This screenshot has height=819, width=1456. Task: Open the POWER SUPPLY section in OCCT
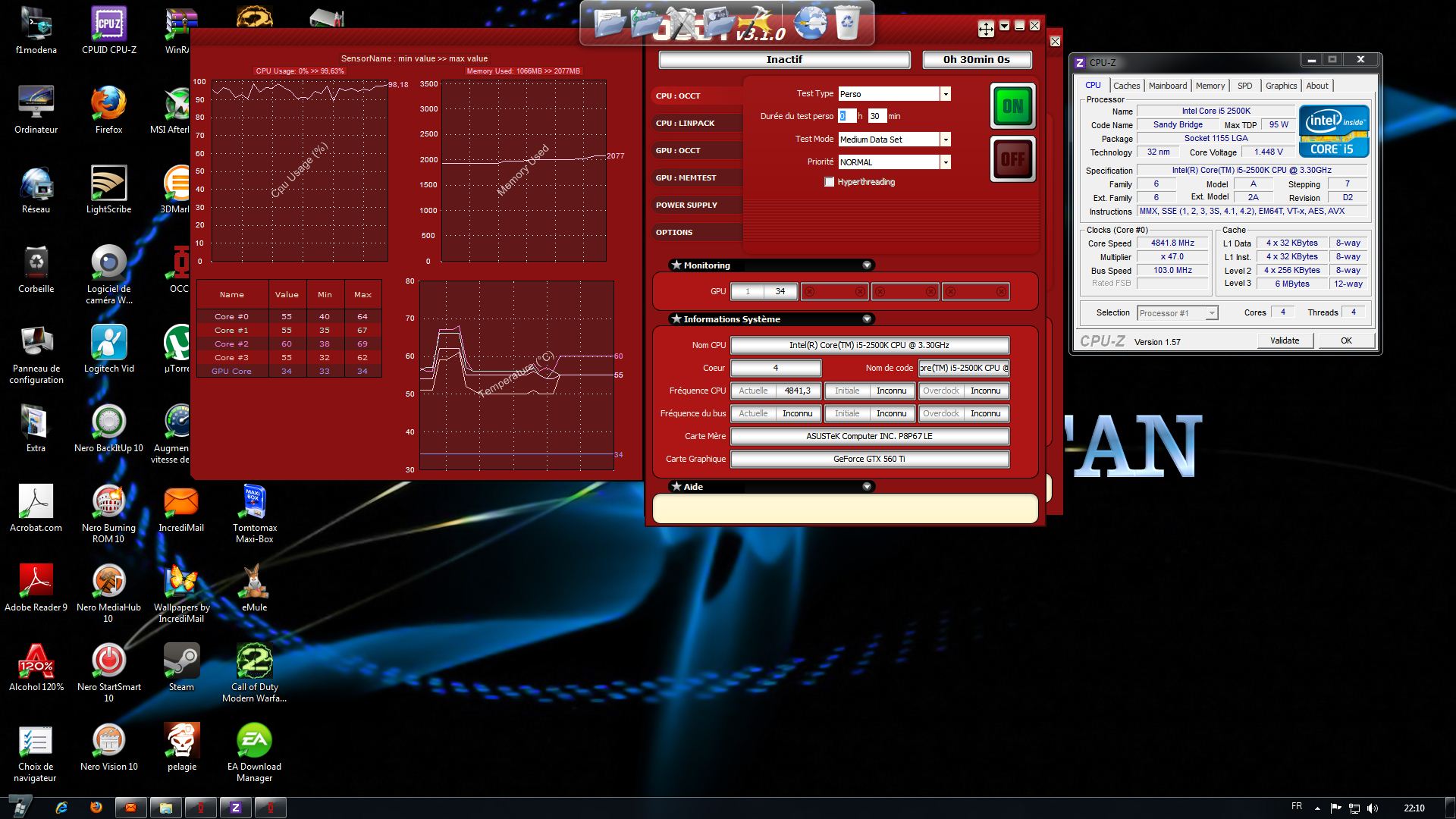686,205
